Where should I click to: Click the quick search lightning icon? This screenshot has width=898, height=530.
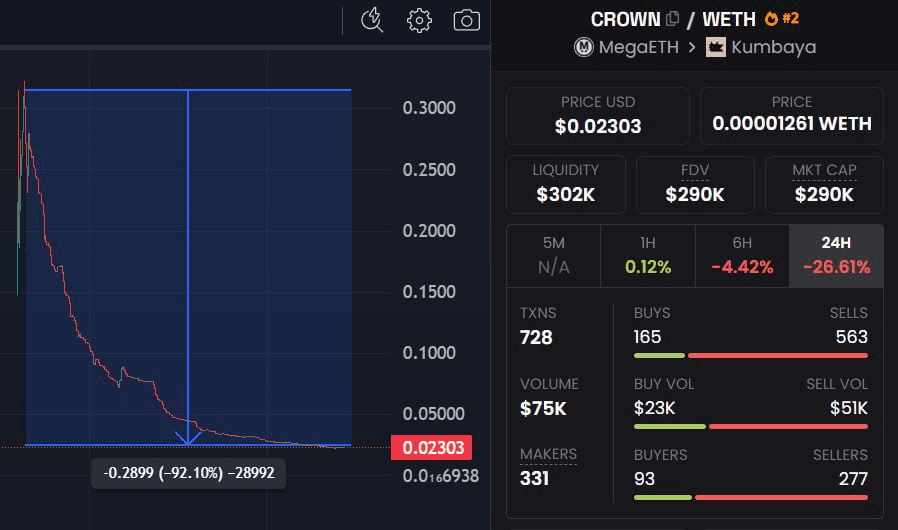pyautogui.click(x=372, y=20)
